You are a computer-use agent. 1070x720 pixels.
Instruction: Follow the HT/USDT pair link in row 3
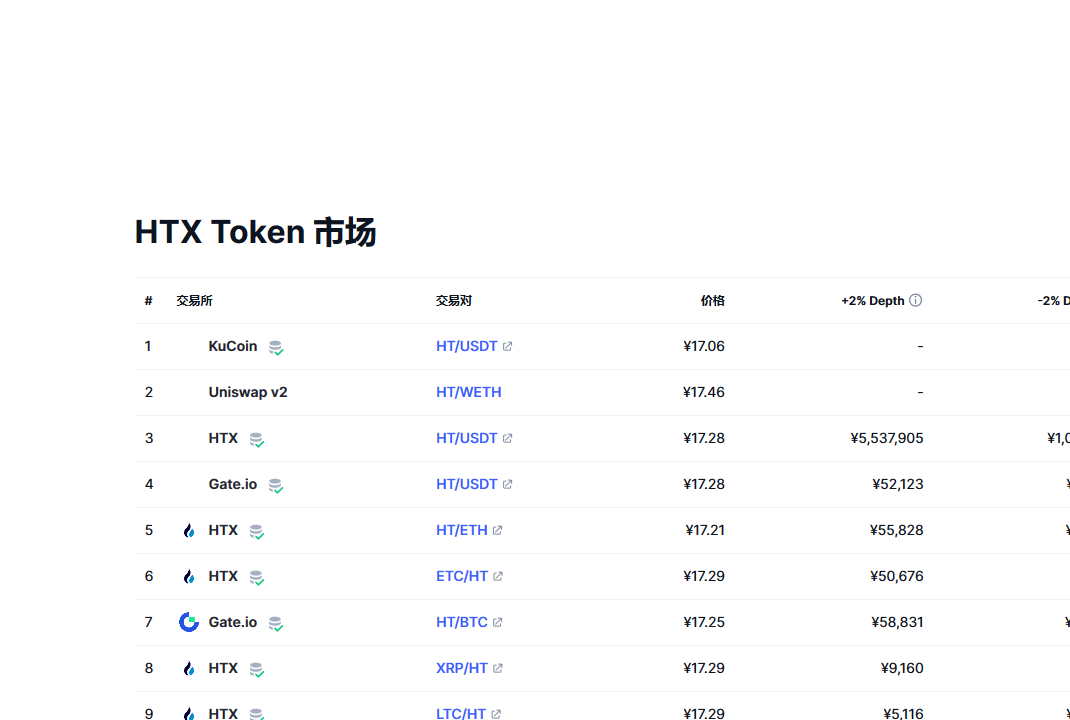pyautogui.click(x=467, y=438)
